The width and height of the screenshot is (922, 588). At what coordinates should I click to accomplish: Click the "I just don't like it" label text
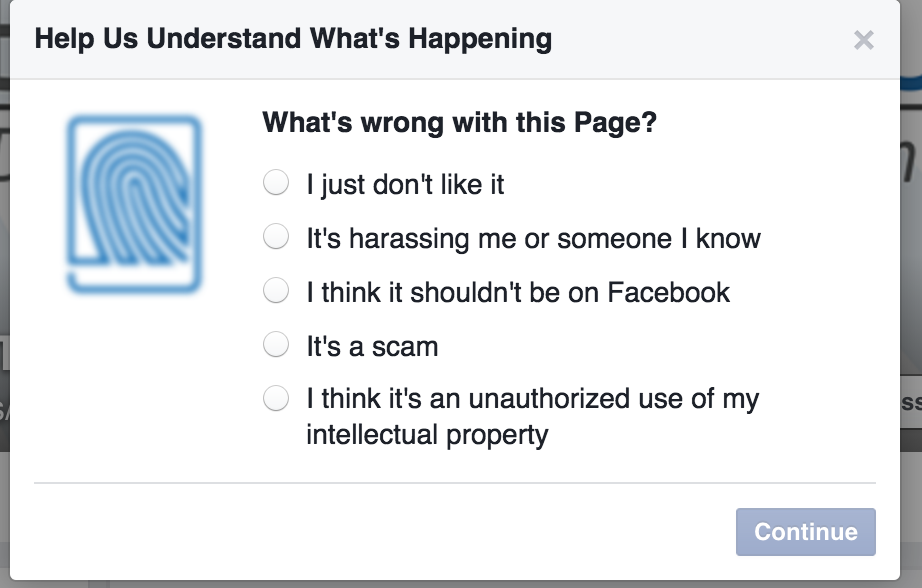point(405,185)
